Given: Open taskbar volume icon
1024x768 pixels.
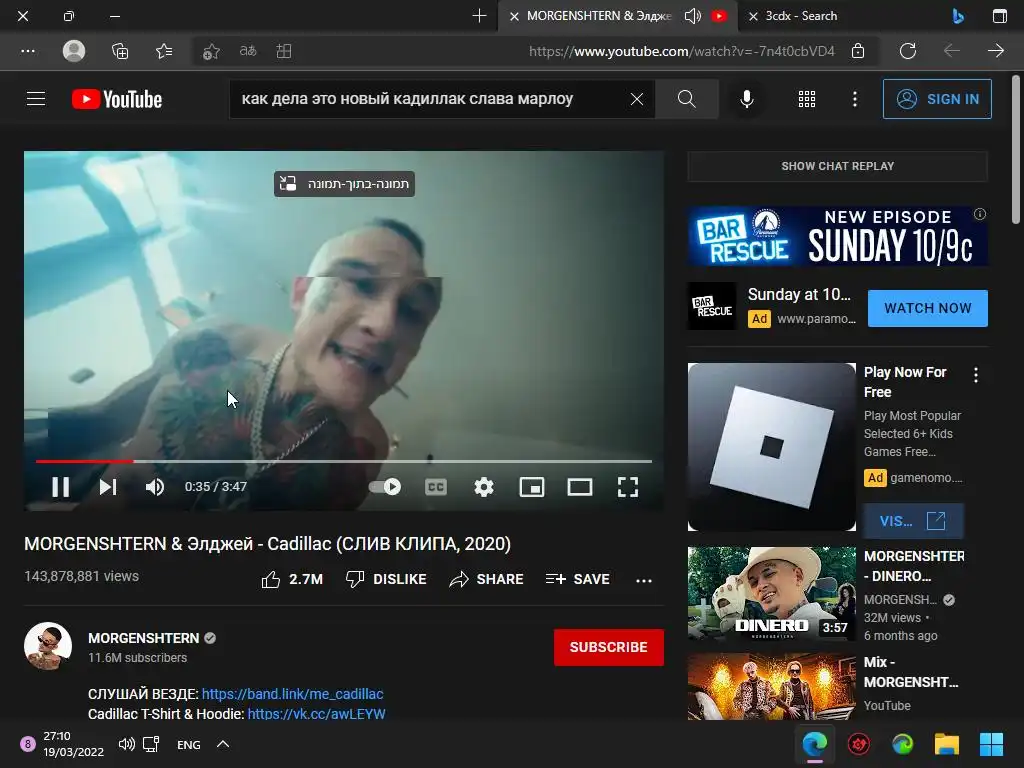Looking at the screenshot, I should (127, 744).
